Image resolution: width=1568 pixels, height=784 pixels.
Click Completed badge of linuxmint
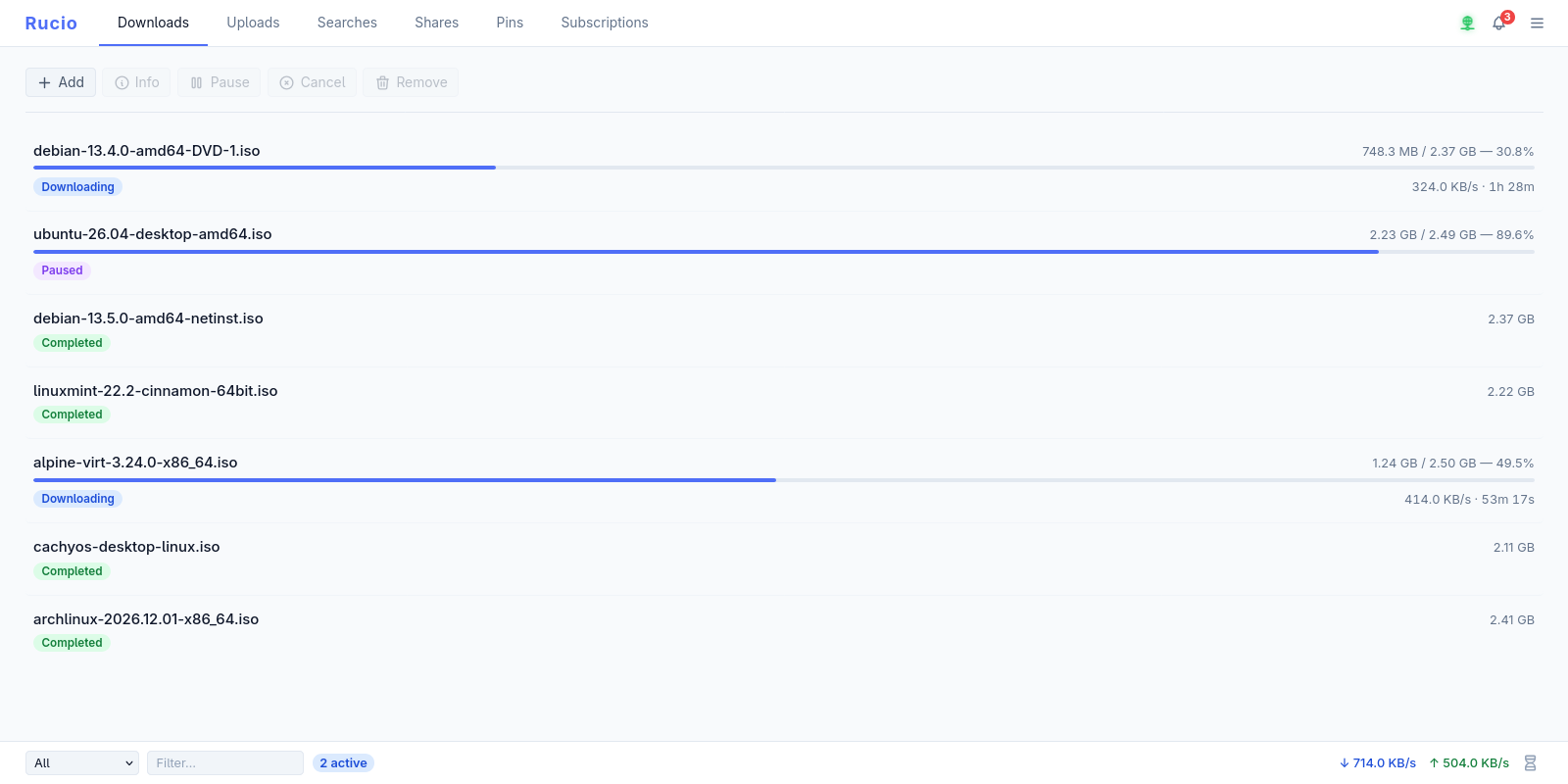(x=72, y=415)
